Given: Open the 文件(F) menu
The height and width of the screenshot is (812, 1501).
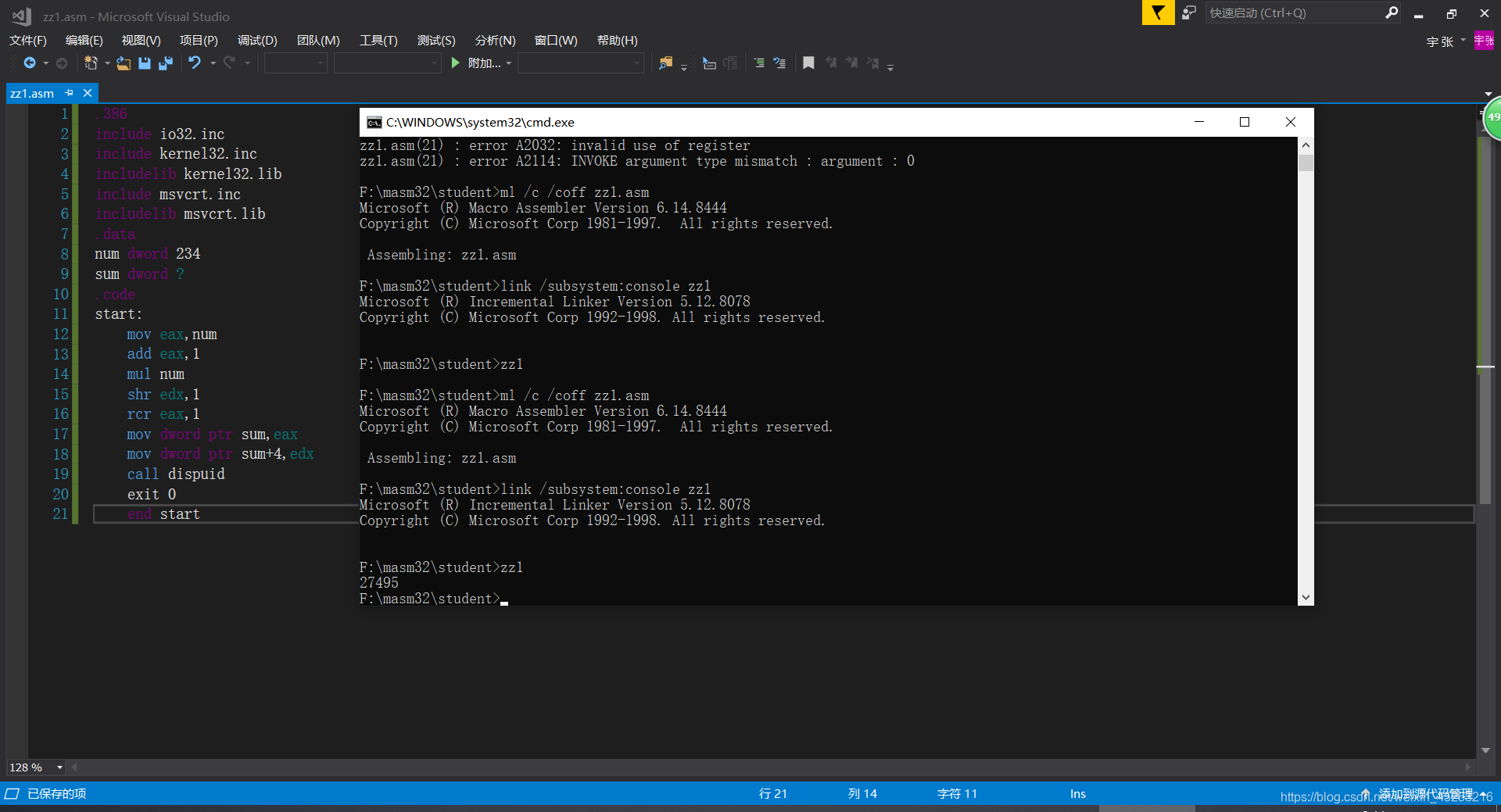Looking at the screenshot, I should [x=28, y=41].
